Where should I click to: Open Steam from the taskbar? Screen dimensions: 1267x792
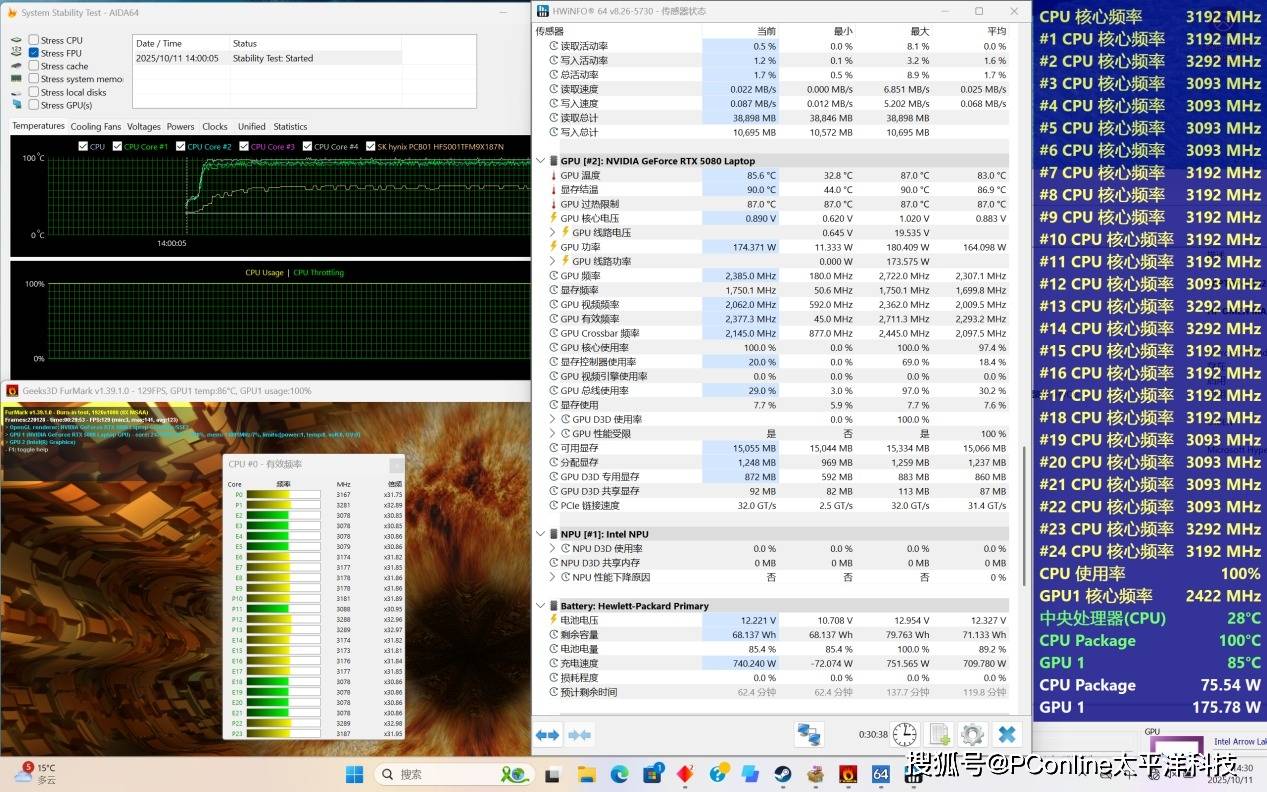click(x=782, y=774)
